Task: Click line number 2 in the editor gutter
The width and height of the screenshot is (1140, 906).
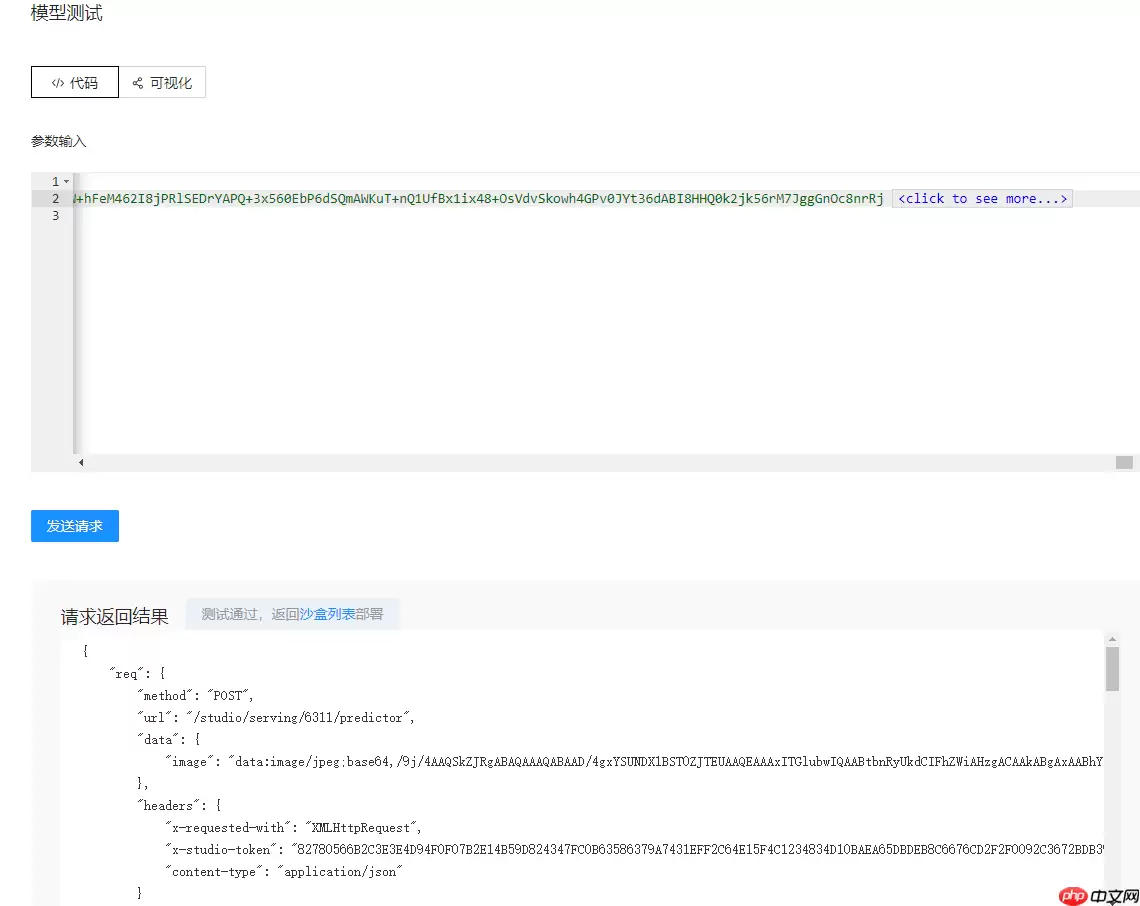Action: 56,199
